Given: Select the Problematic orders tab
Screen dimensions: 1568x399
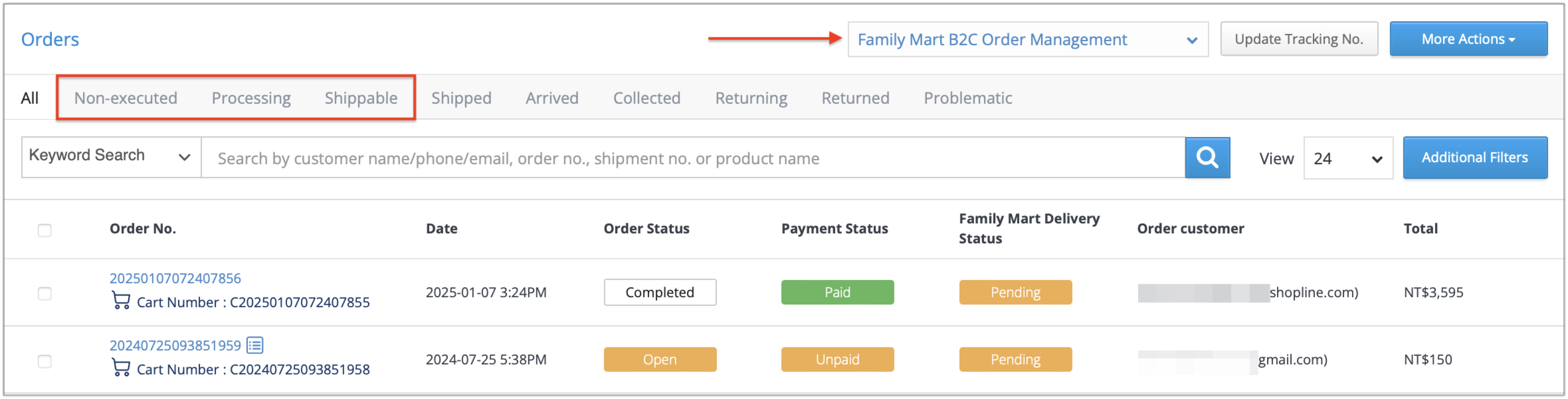Looking at the screenshot, I should (967, 98).
